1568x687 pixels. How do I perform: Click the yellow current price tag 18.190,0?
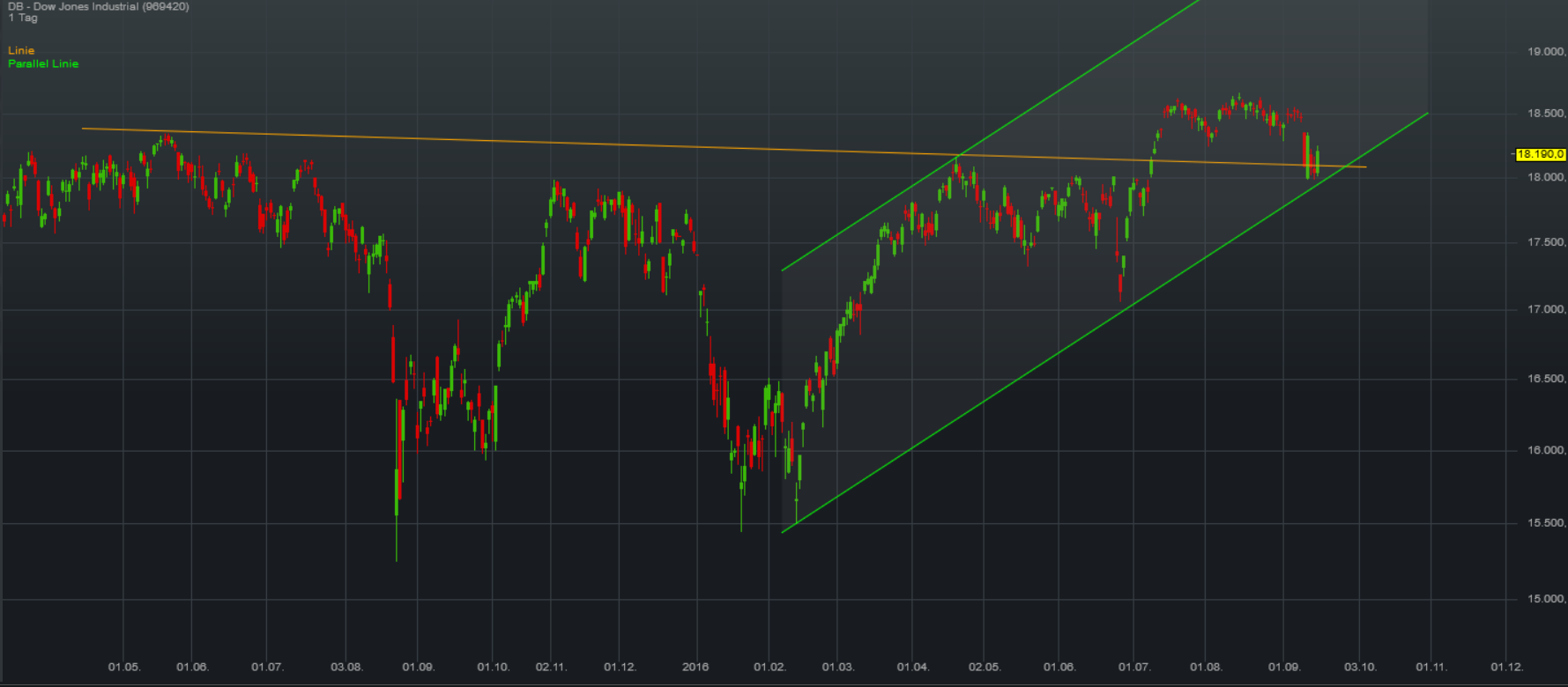point(1540,154)
